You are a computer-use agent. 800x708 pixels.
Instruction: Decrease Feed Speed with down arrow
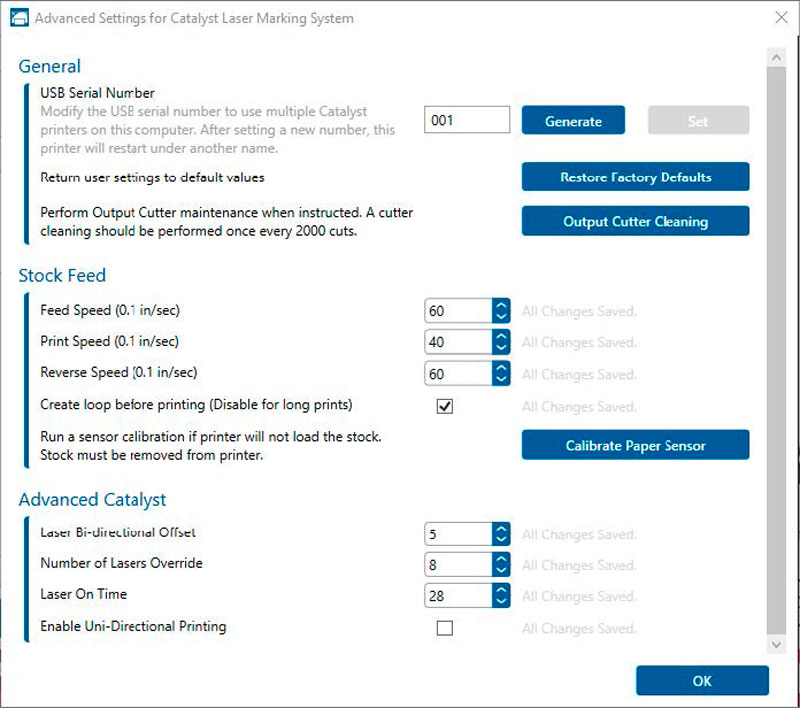coord(501,317)
